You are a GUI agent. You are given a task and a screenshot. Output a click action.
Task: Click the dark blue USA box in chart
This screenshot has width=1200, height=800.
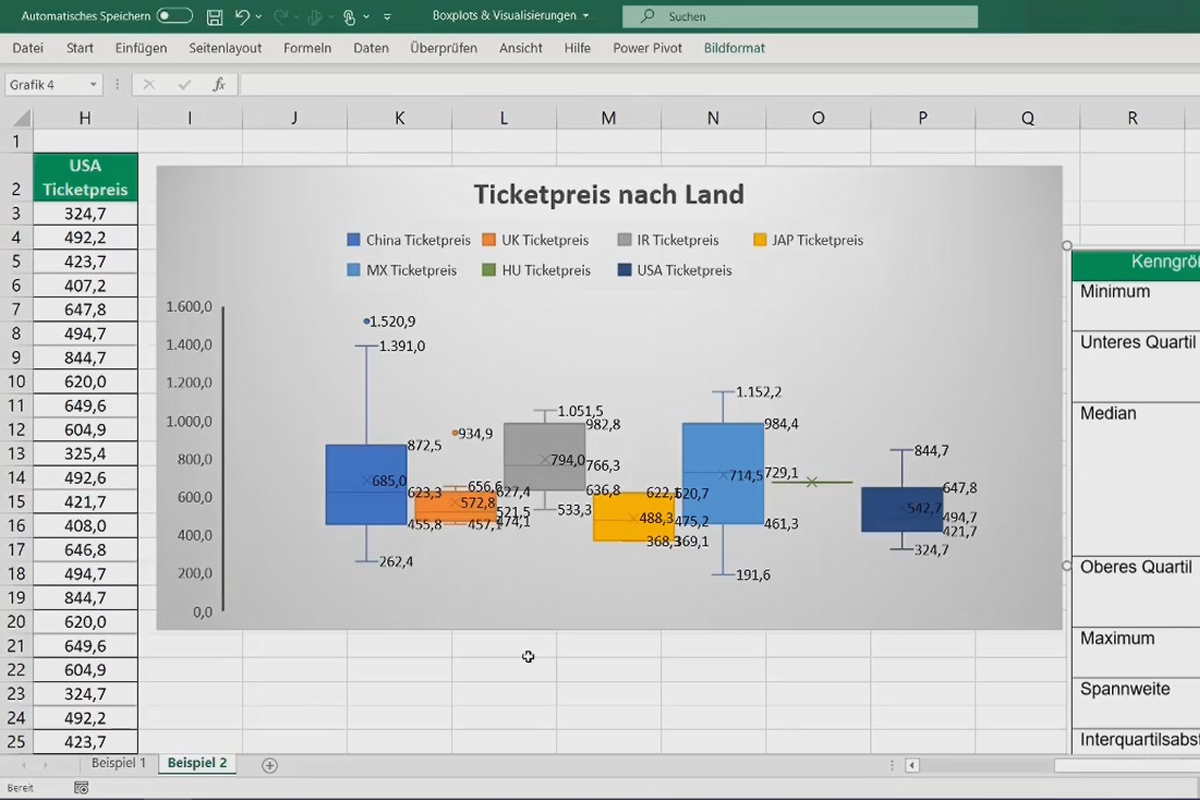pyautogui.click(x=902, y=509)
